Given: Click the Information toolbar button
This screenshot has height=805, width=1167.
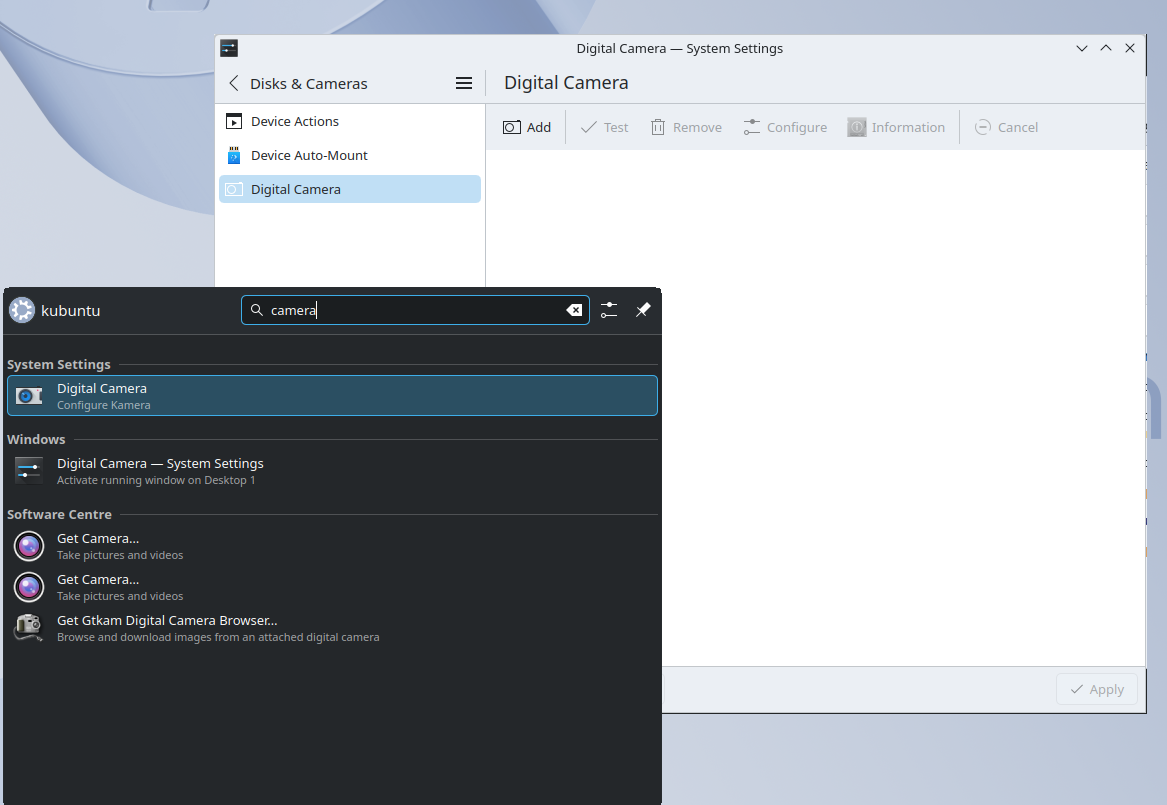Looking at the screenshot, I should coord(896,127).
